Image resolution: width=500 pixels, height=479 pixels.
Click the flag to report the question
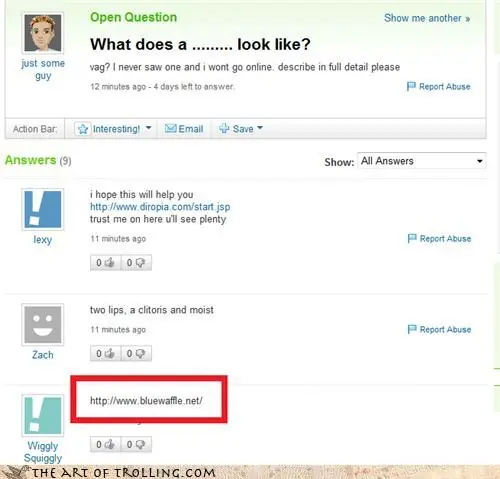coord(411,86)
